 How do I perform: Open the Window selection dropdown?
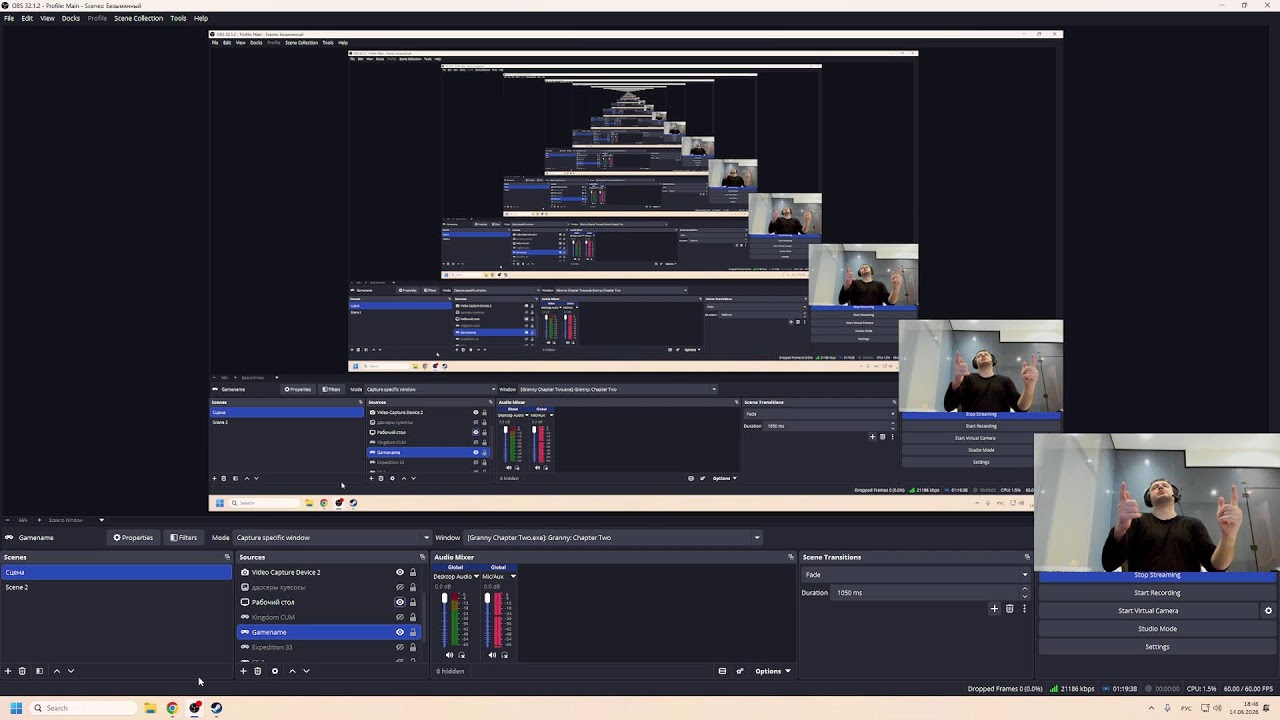(613, 538)
